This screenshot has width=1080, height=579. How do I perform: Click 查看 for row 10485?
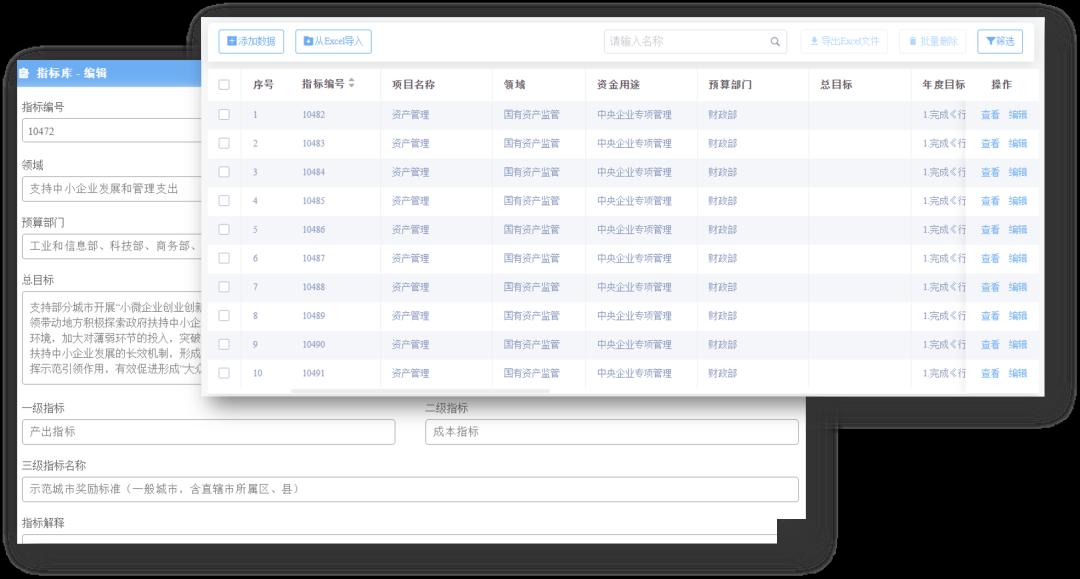click(990, 201)
